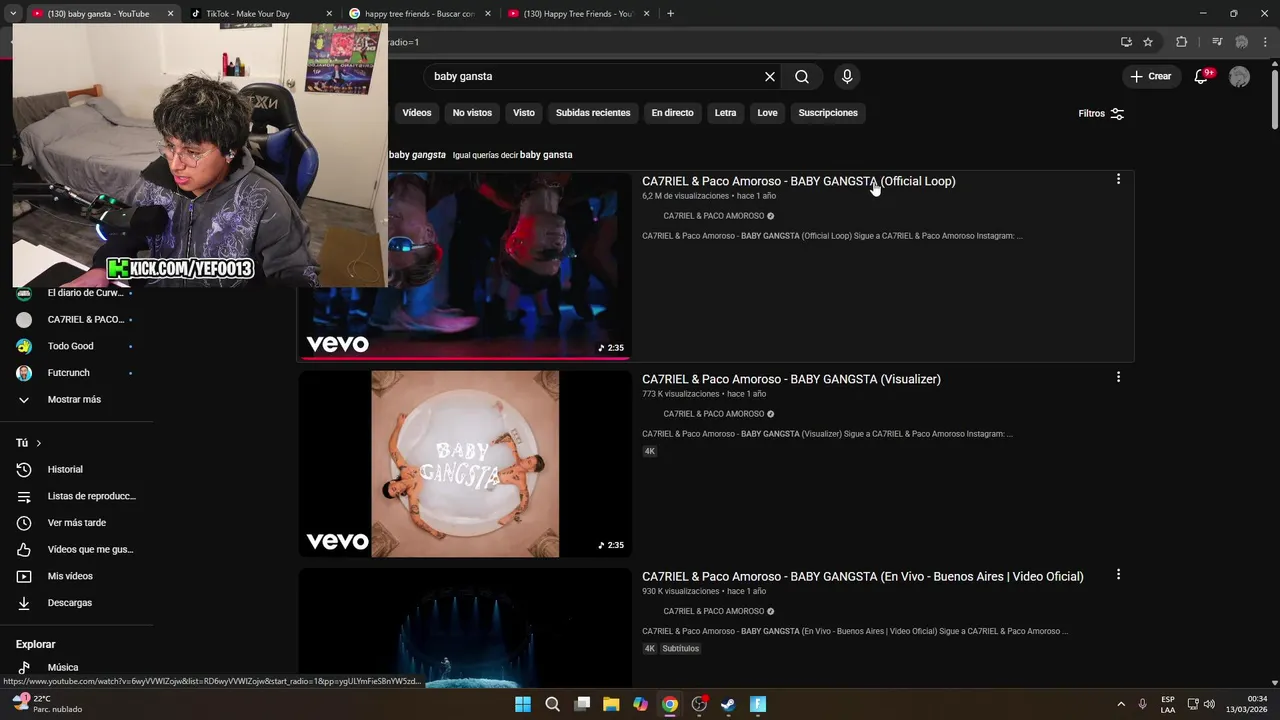Show hidden system tray icons

[x=1121, y=704]
